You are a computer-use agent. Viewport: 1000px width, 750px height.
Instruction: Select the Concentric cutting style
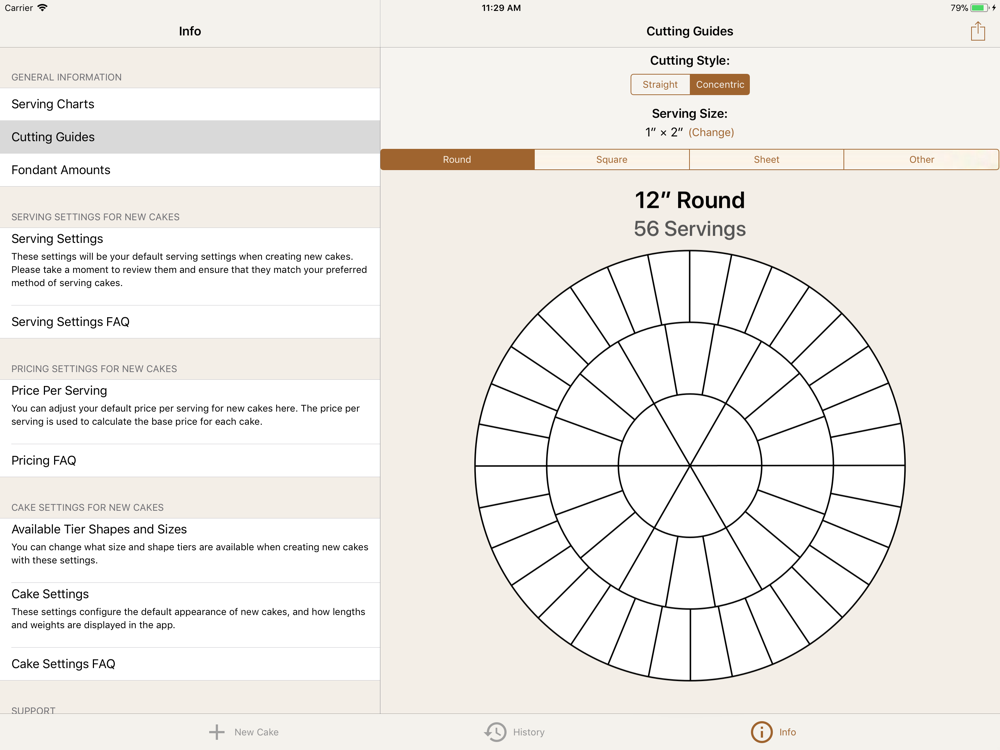tap(719, 84)
